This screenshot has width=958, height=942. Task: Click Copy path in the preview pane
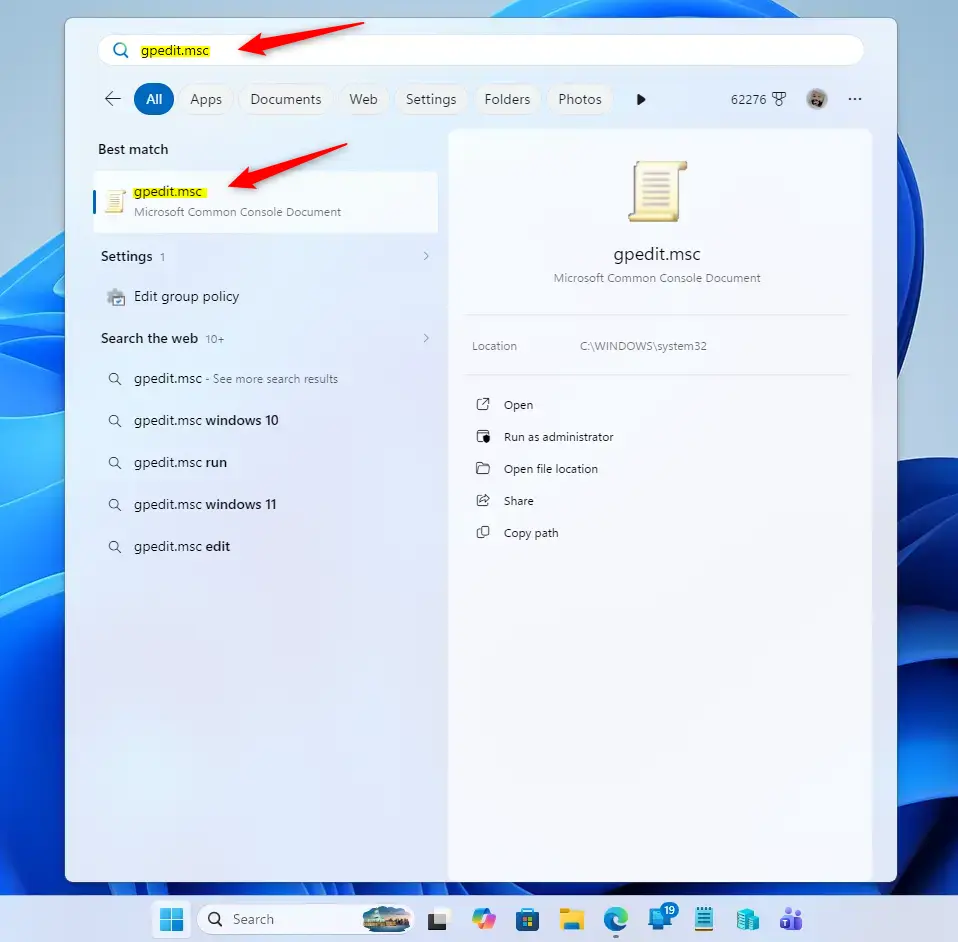point(531,533)
